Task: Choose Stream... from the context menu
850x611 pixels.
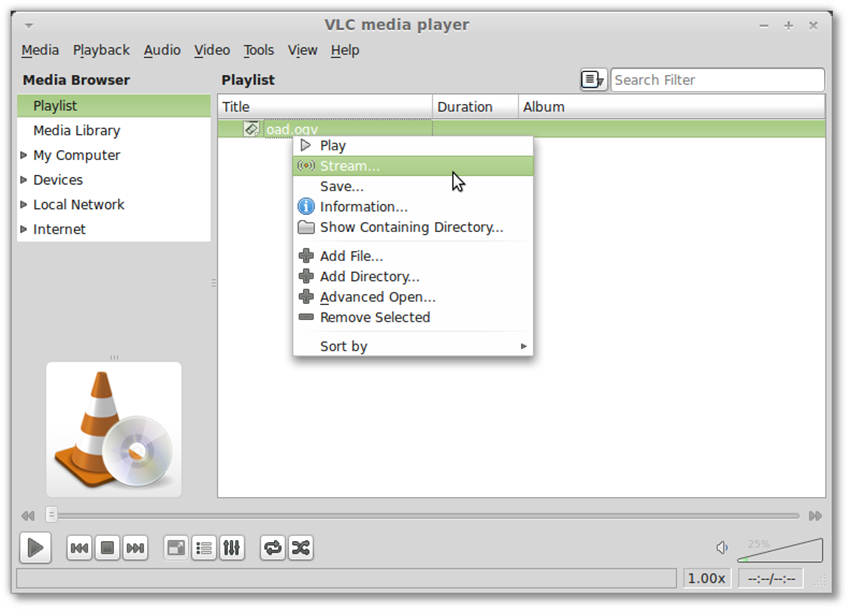Action: pyautogui.click(x=413, y=166)
